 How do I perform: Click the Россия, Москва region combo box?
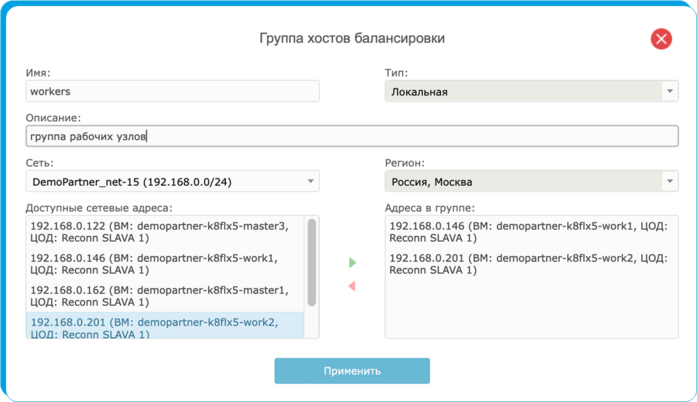point(532,181)
